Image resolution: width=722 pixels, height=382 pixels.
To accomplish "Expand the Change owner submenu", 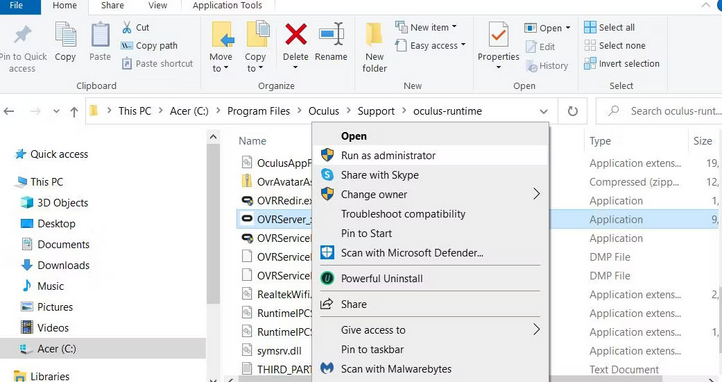I will tap(431, 194).
